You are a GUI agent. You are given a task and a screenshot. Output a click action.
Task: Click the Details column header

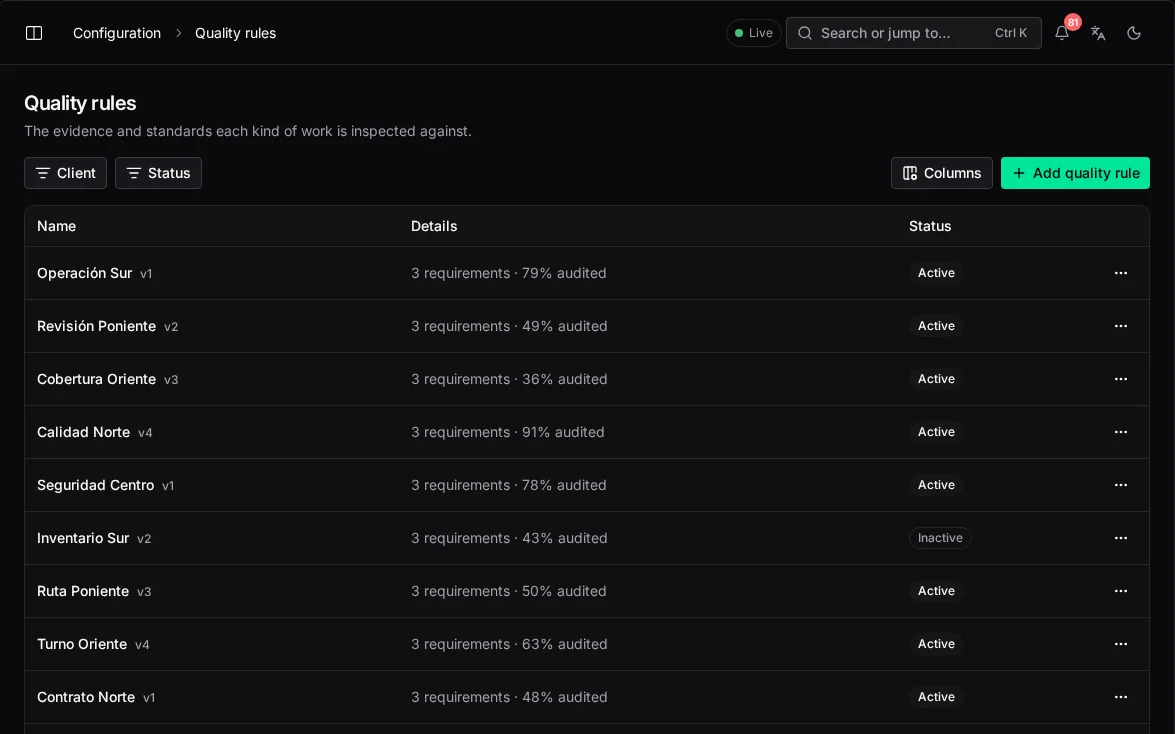[434, 226]
